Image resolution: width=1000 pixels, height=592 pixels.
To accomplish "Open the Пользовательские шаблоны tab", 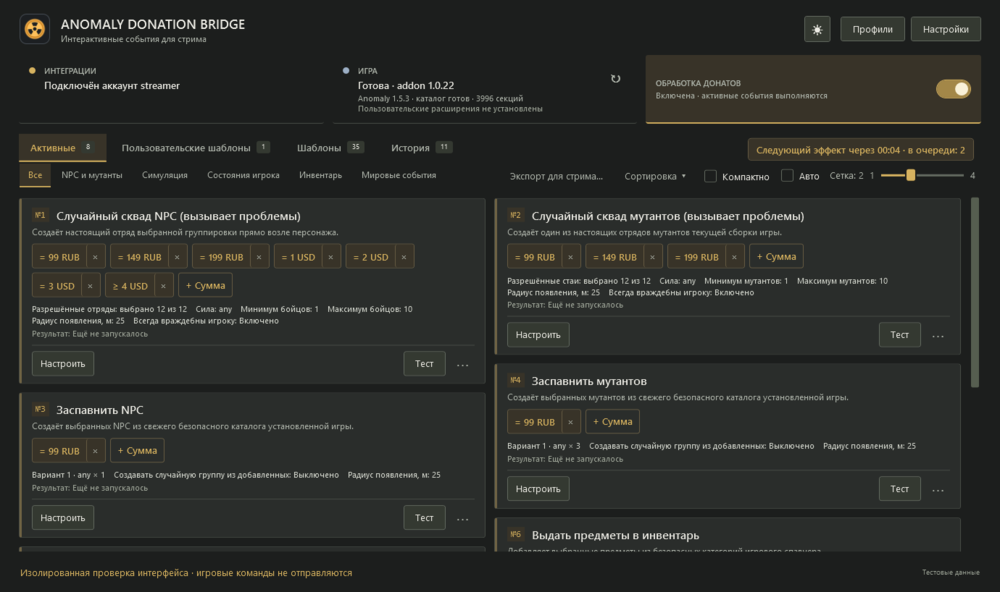I will click(x=195, y=148).
